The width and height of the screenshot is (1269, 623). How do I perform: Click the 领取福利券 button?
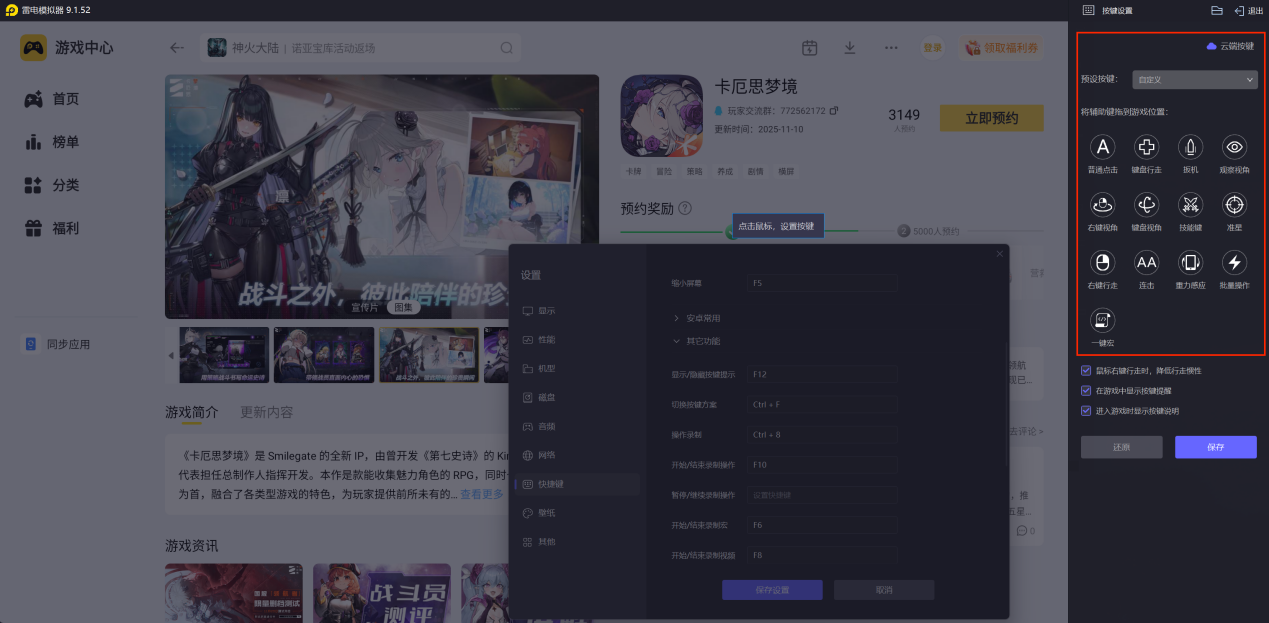[x=1003, y=47]
